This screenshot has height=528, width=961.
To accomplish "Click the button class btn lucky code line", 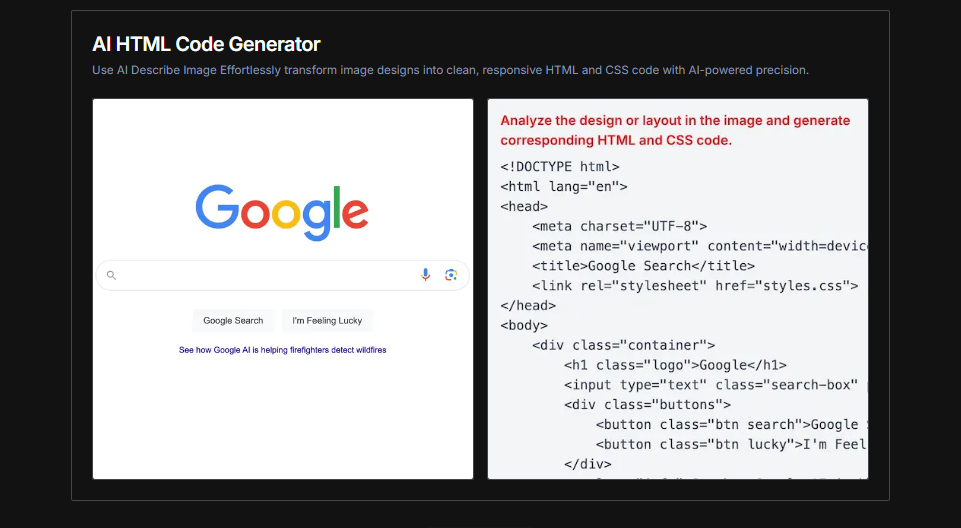I will (731, 444).
